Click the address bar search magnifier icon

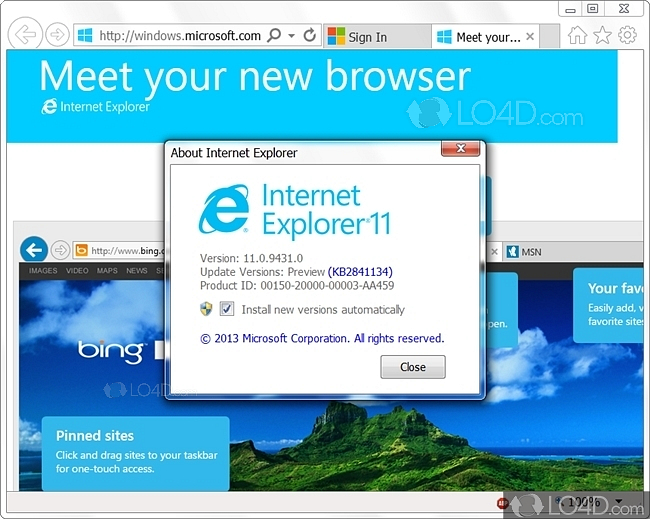[274, 35]
